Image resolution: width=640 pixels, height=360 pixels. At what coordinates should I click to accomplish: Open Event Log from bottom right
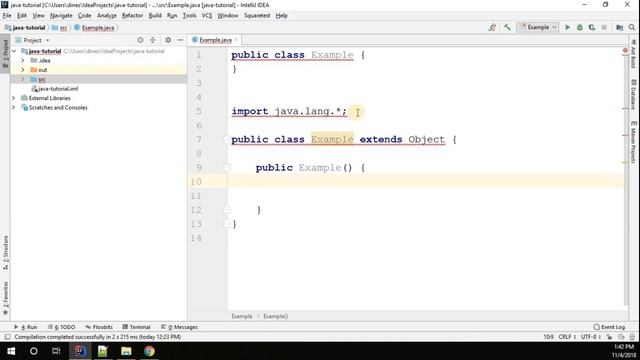click(x=609, y=327)
